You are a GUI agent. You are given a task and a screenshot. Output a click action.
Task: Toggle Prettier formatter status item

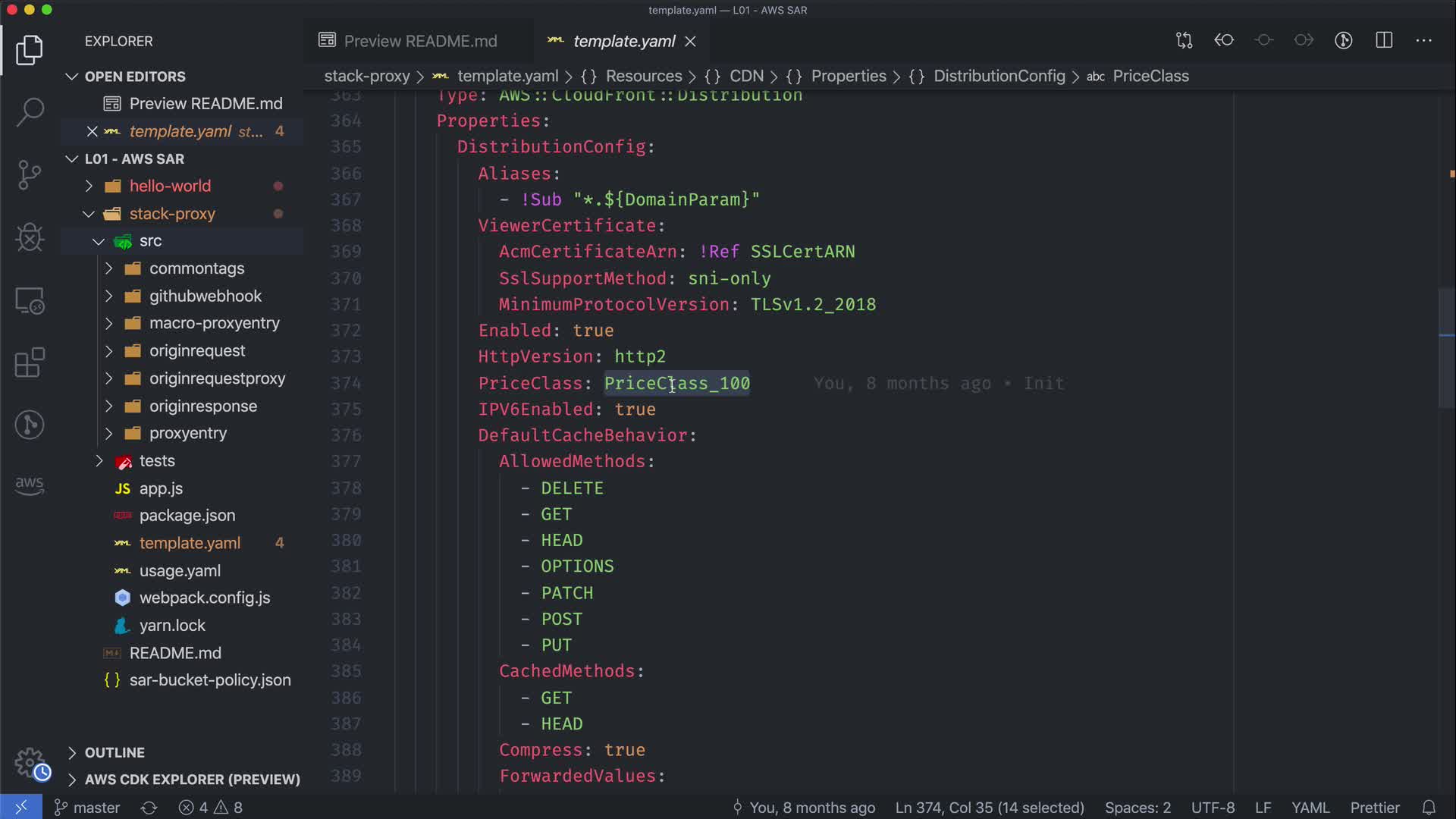(x=1374, y=808)
